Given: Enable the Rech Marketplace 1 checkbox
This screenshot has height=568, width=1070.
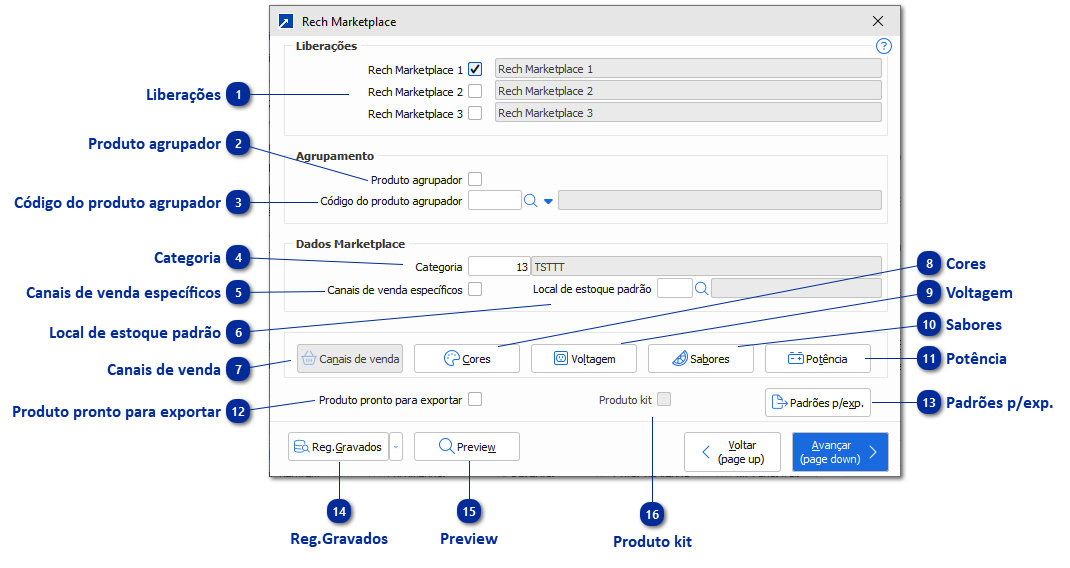Looking at the screenshot, I should [475, 69].
